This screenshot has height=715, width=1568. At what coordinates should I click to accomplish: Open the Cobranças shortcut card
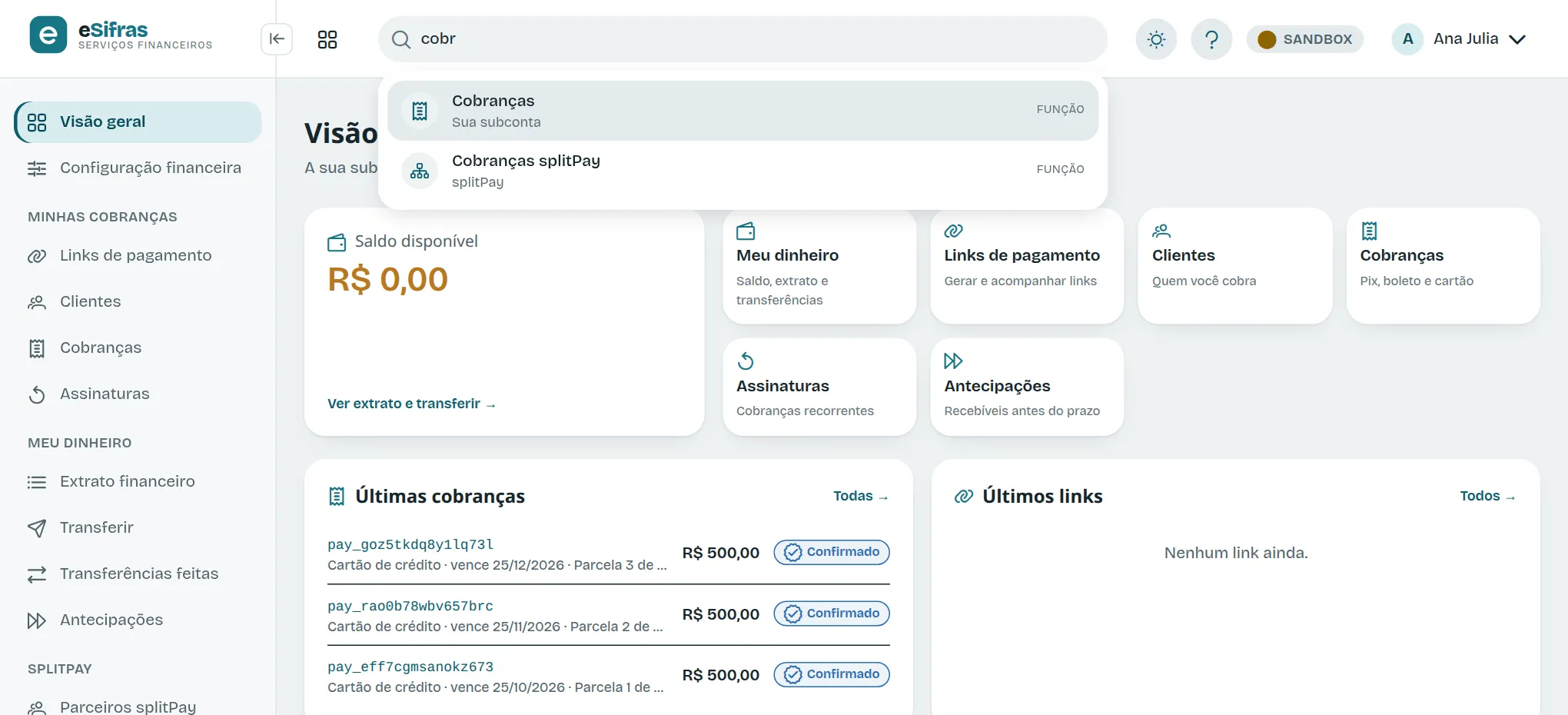click(x=1443, y=266)
